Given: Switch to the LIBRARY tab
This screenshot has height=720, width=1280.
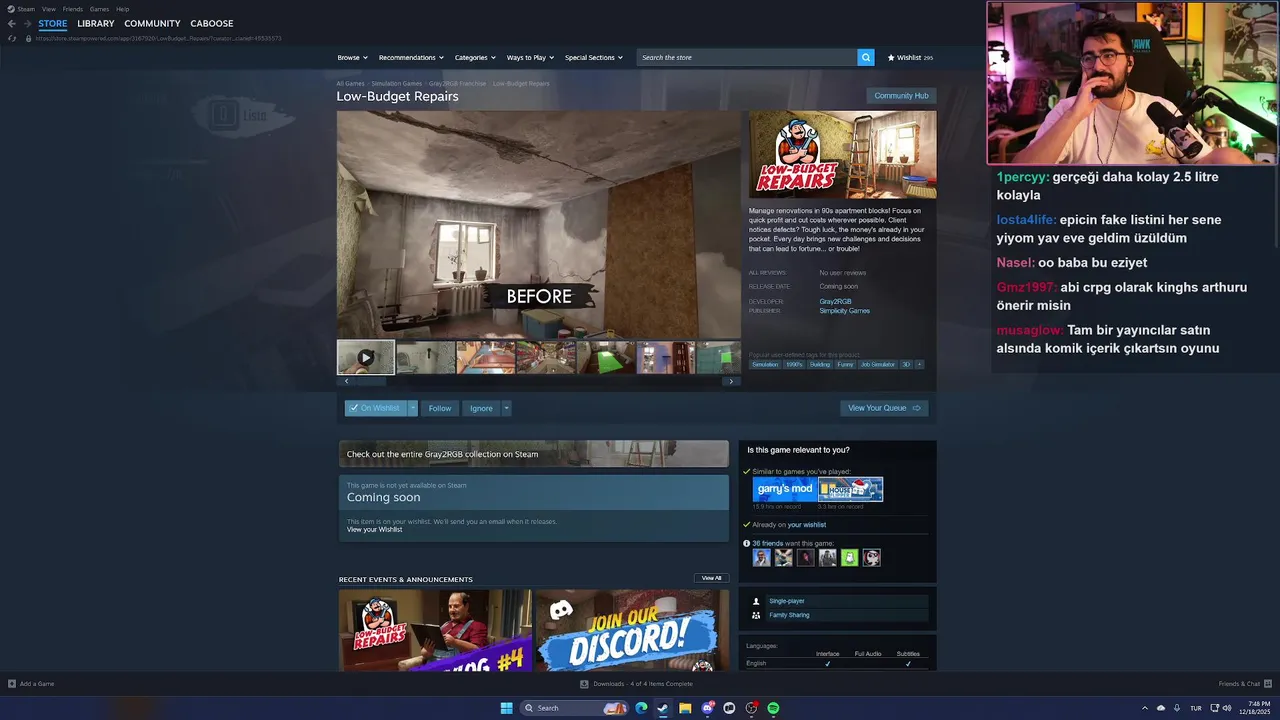Looking at the screenshot, I should click(96, 23).
